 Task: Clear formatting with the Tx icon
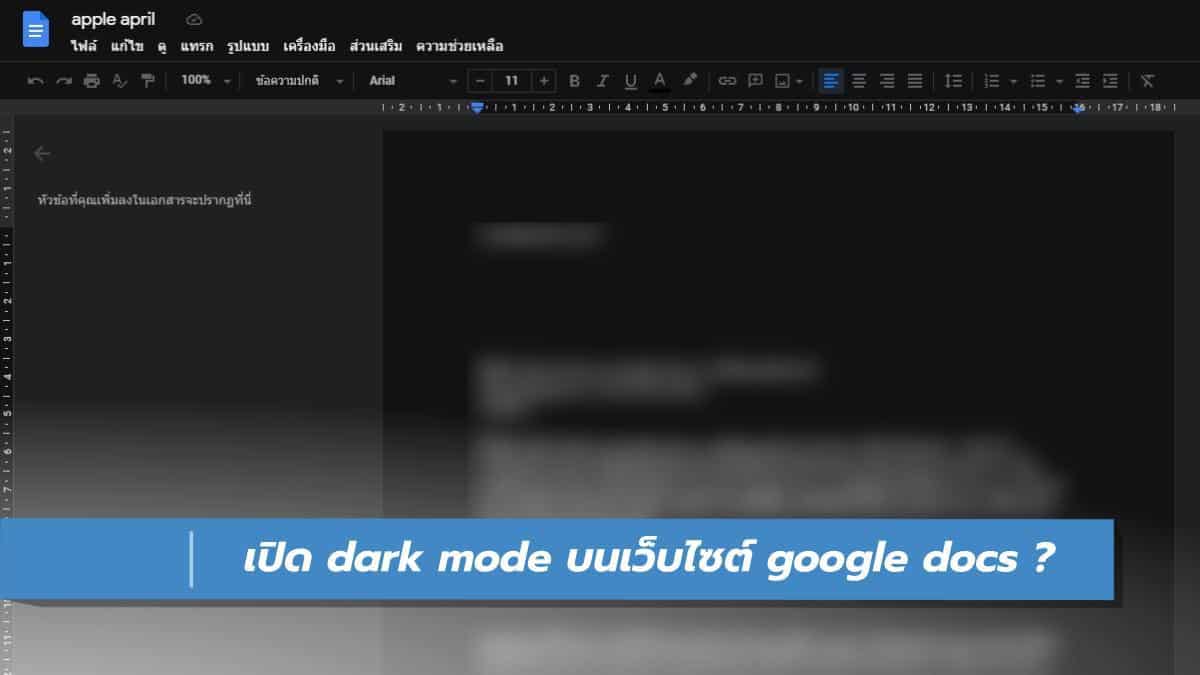(1147, 81)
